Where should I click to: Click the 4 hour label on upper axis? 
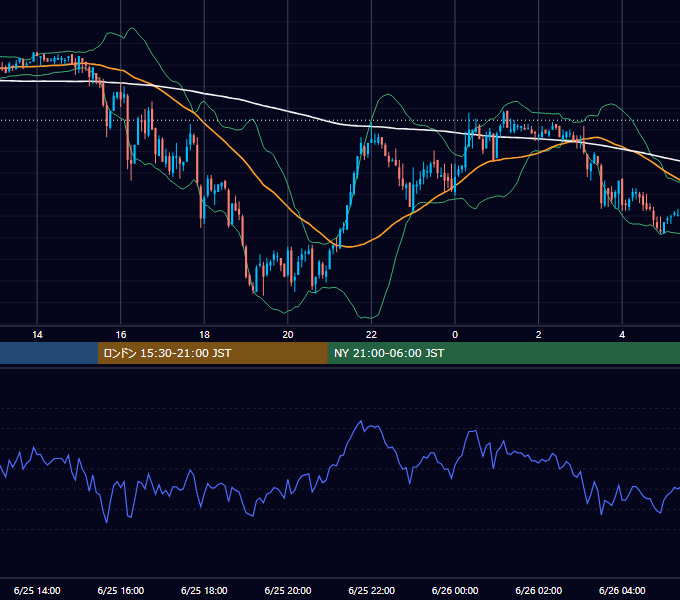(x=622, y=335)
